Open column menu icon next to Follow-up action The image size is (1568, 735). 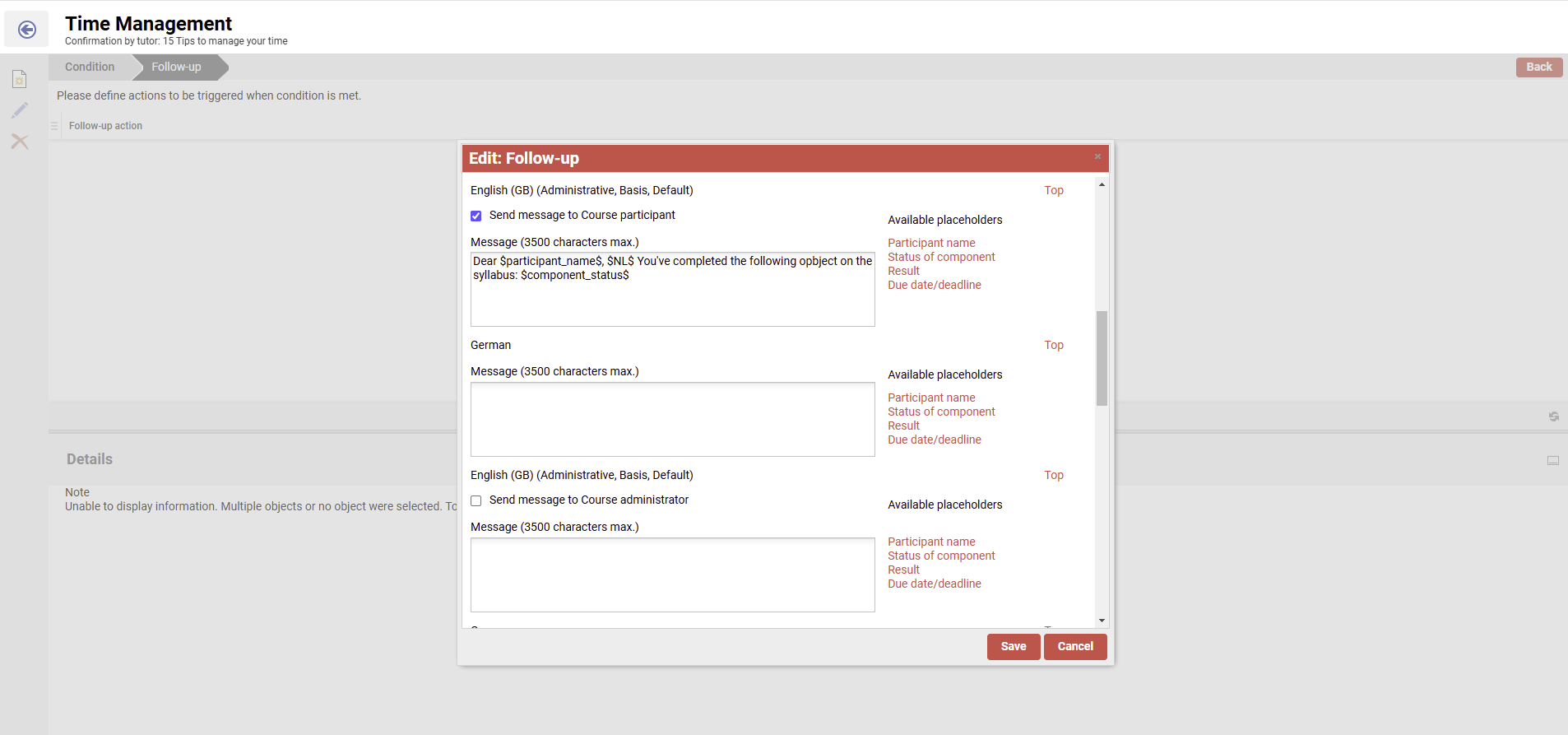(x=54, y=126)
